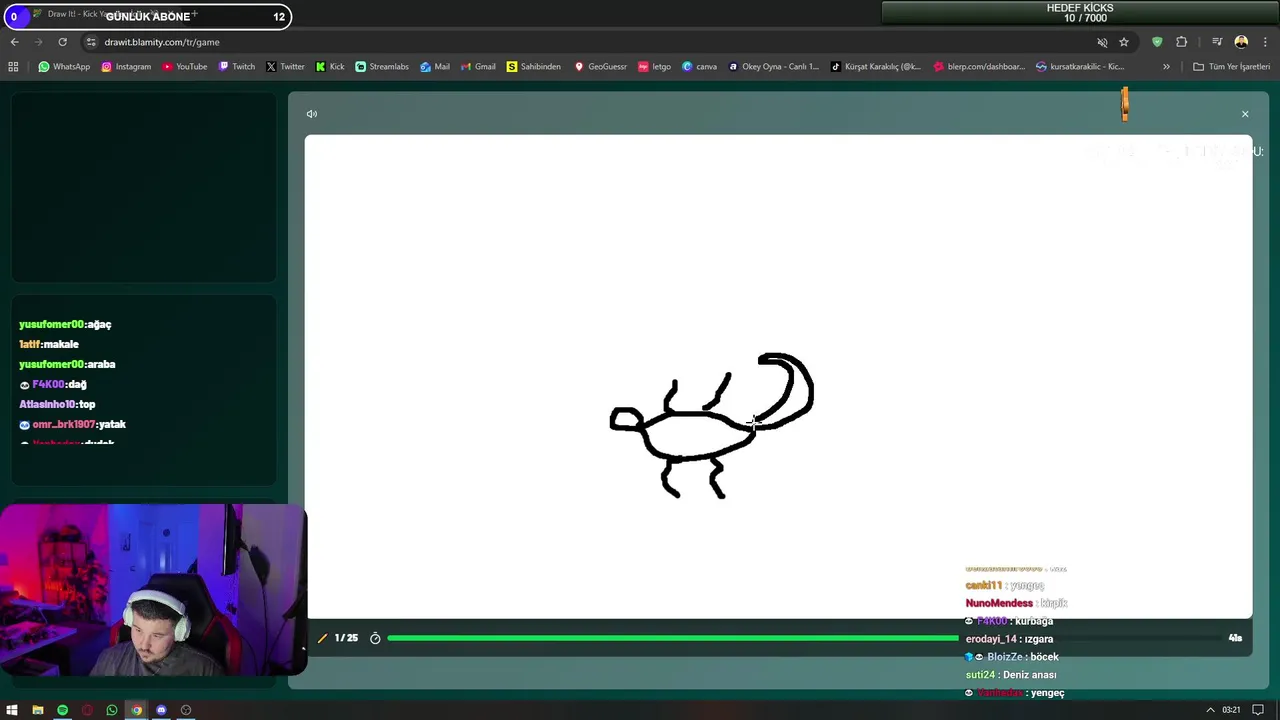Open the Okey Oyna bookmark
Image resolution: width=1280 pixels, height=720 pixels.
[773, 67]
